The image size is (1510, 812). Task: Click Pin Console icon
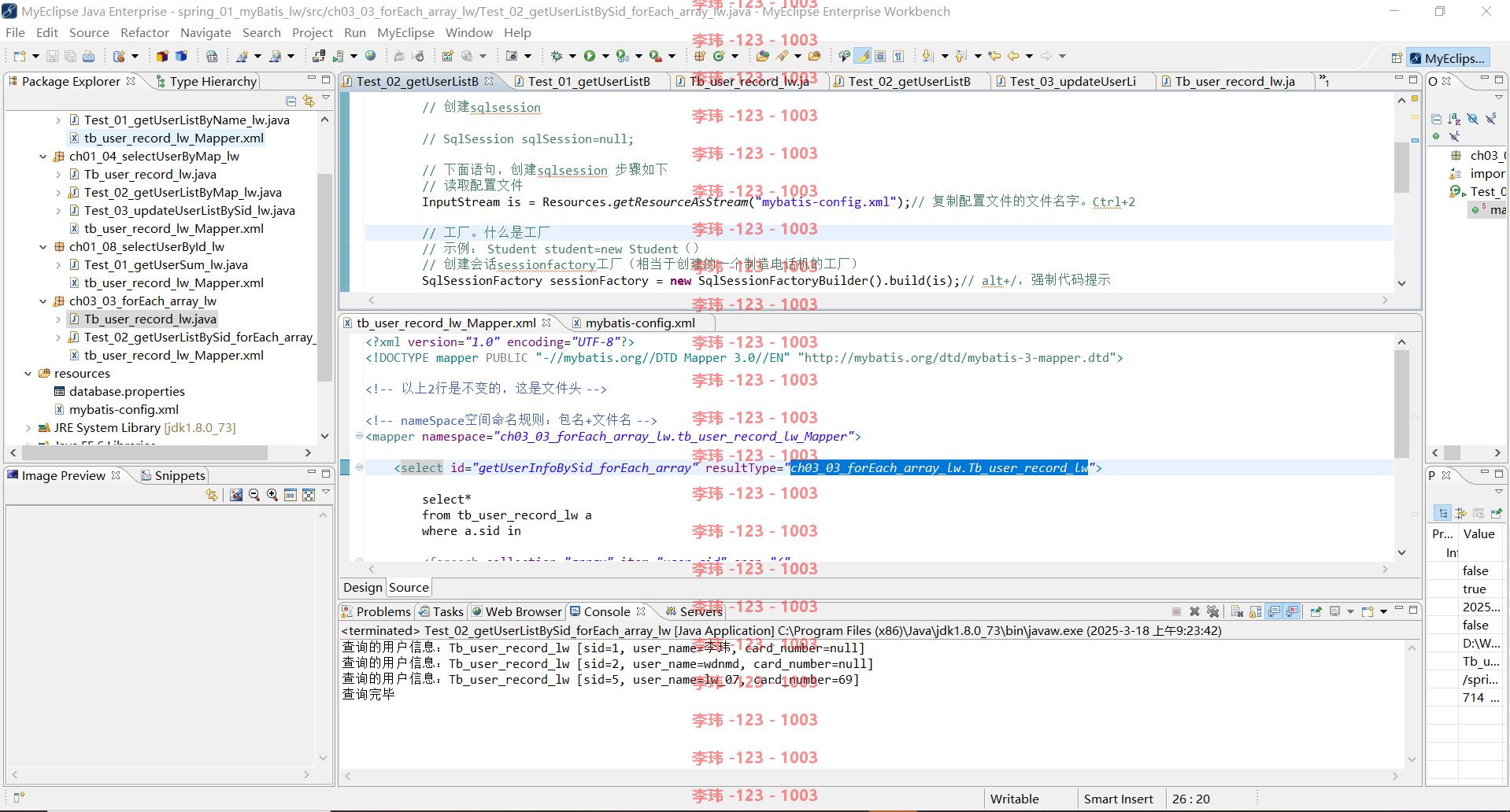coord(1316,611)
